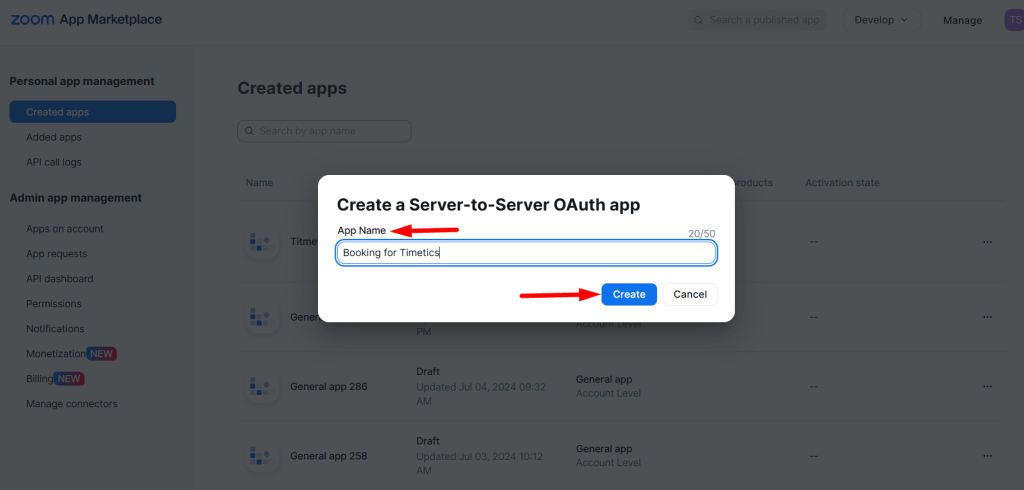Screen dimensions: 1024x490
Task: Click the App Name input field
Action: pos(526,253)
